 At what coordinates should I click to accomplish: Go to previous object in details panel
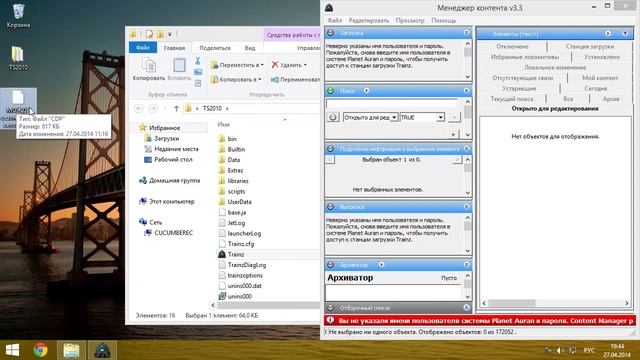(330, 160)
